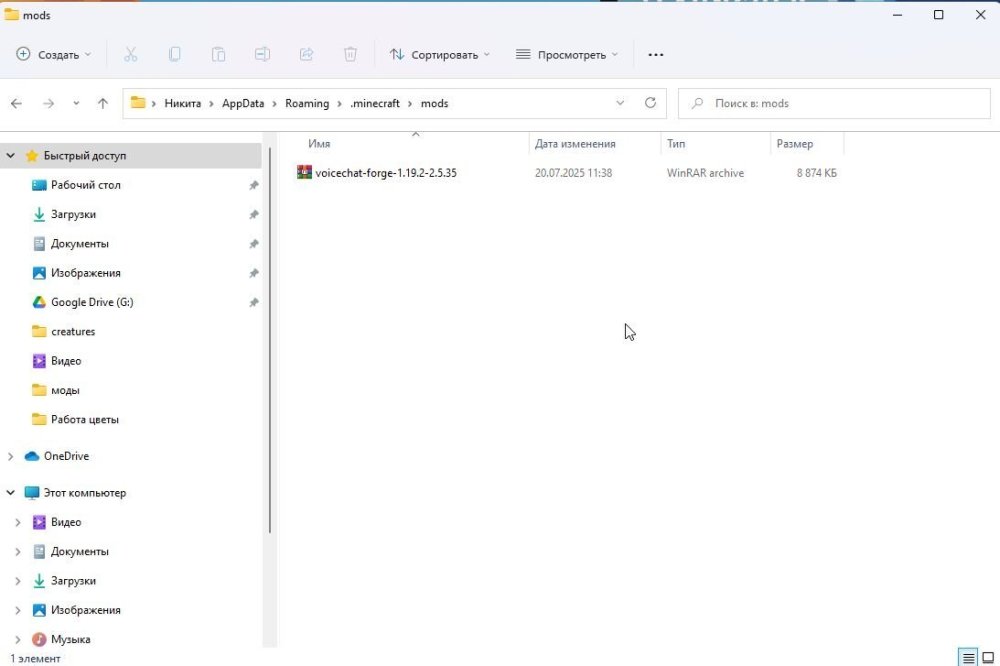Open the Сортировать sort menu

(x=439, y=55)
